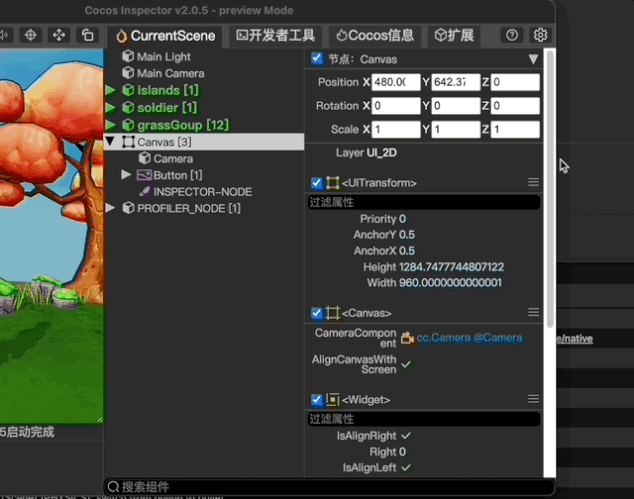Expand the Button tree node
Image resolution: width=634 pixels, height=499 pixels.
point(126,175)
